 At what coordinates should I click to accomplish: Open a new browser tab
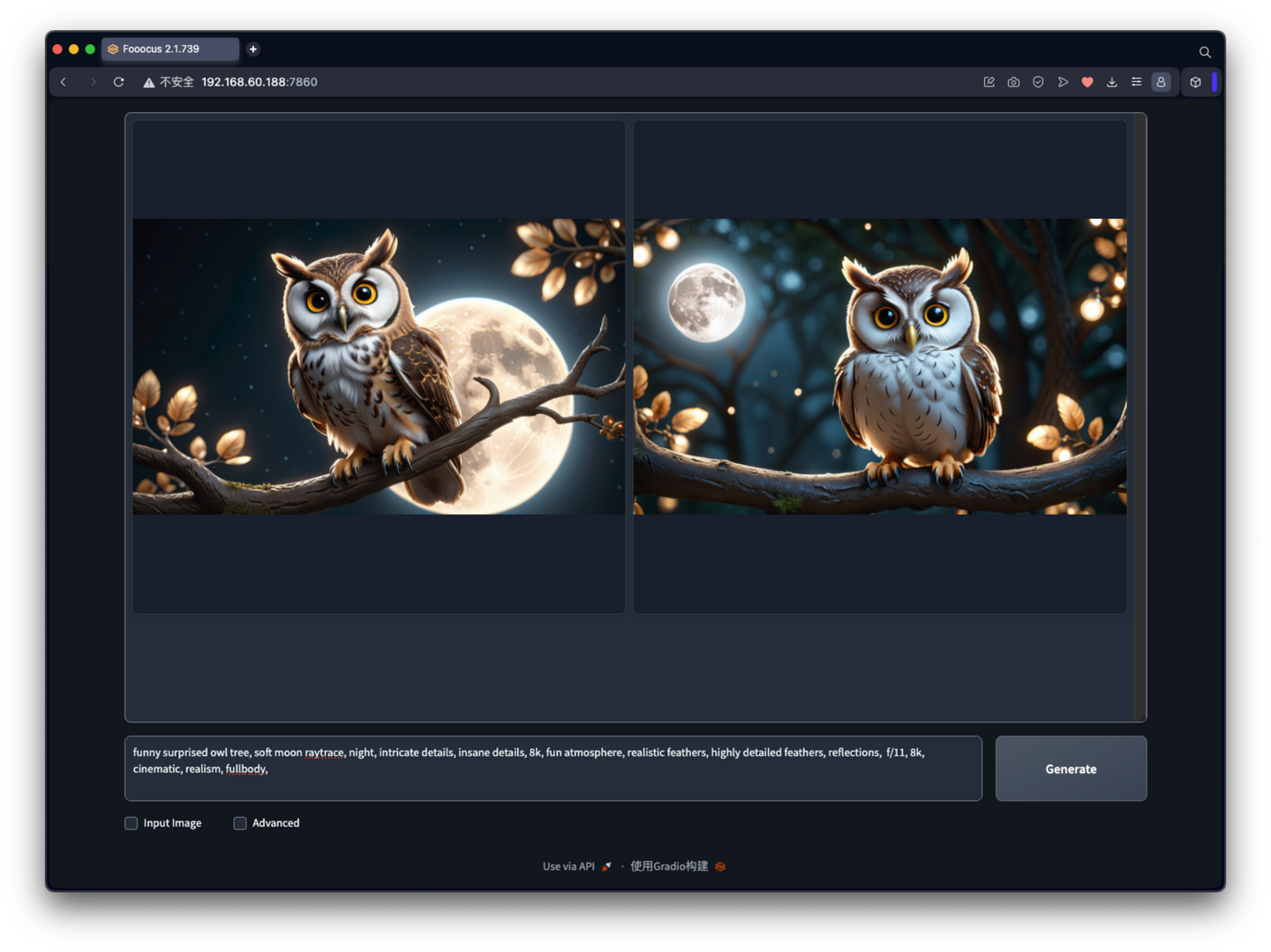pos(253,49)
